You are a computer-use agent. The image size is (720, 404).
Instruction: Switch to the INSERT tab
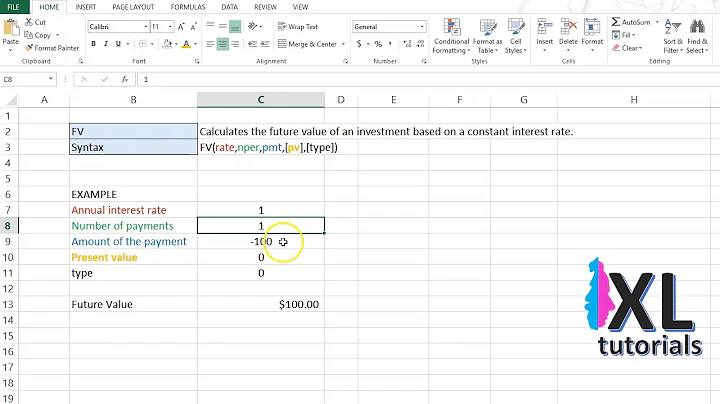pyautogui.click(x=85, y=7)
